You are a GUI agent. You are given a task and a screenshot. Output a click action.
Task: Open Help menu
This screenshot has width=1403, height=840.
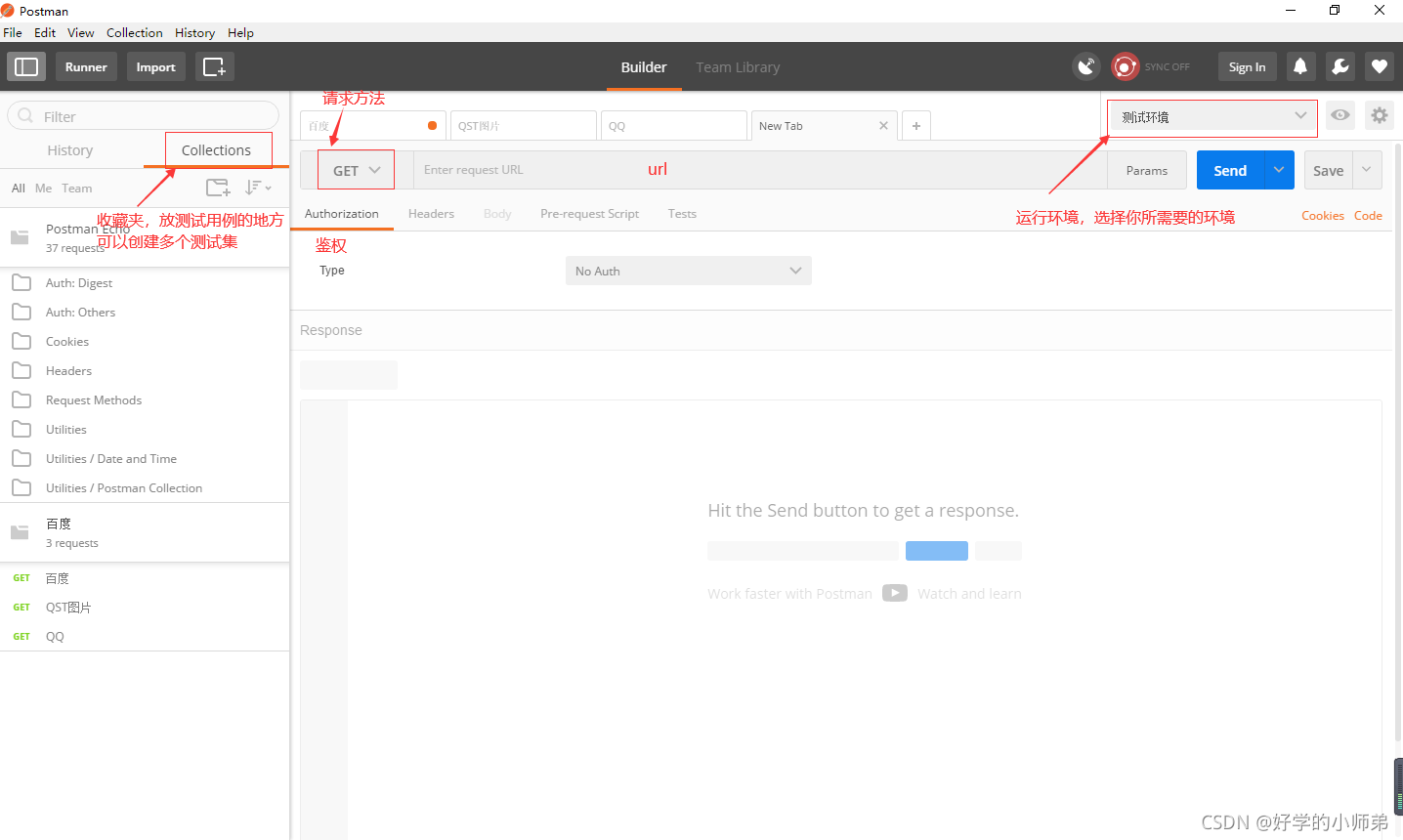click(x=241, y=32)
